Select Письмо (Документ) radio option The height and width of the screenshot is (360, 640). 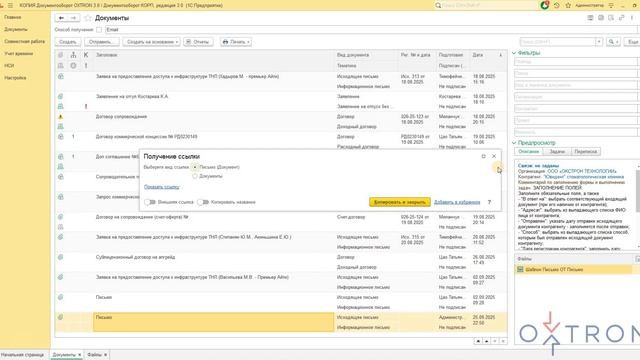[x=195, y=167]
